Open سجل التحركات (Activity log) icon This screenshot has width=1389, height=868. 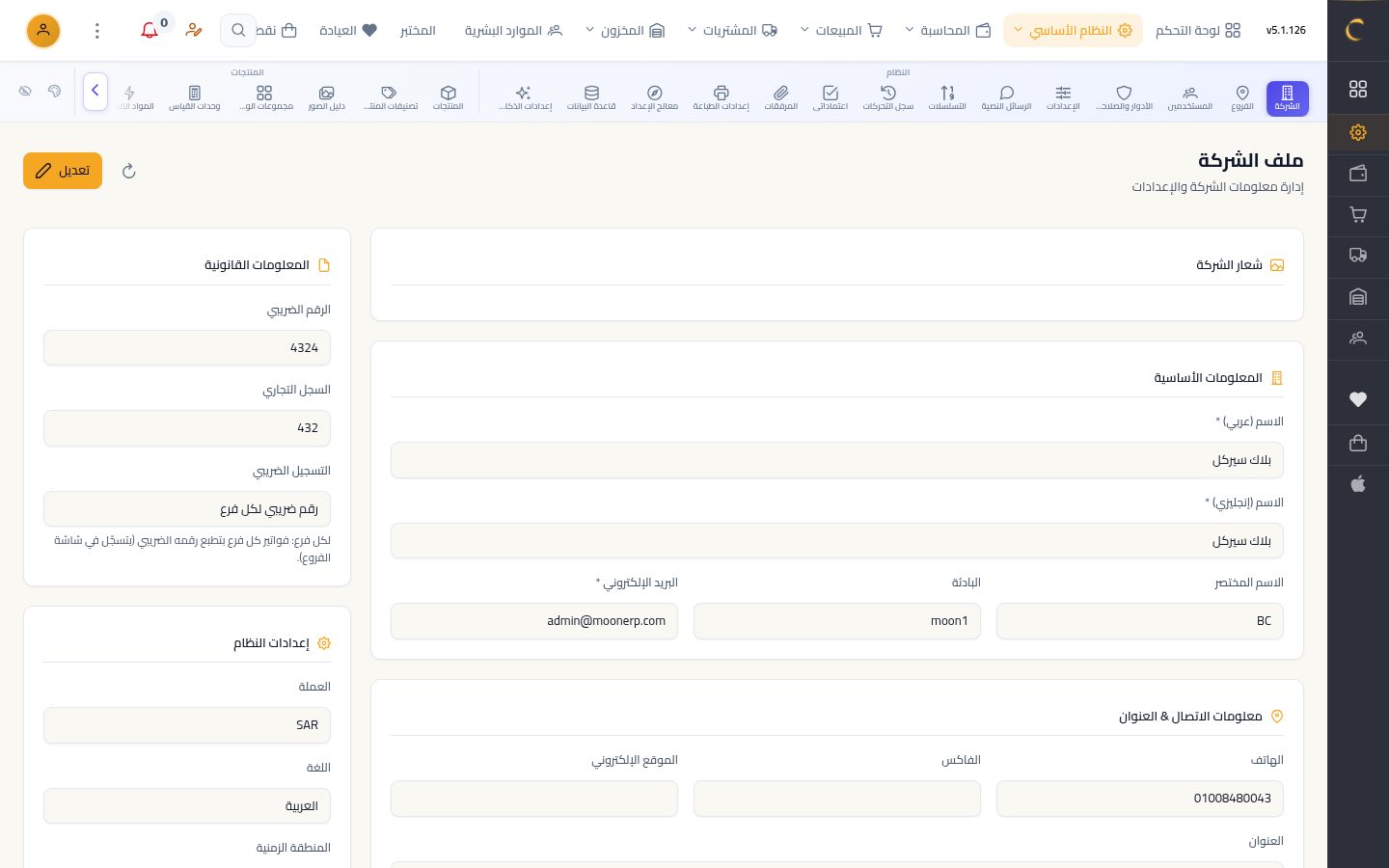click(x=888, y=98)
